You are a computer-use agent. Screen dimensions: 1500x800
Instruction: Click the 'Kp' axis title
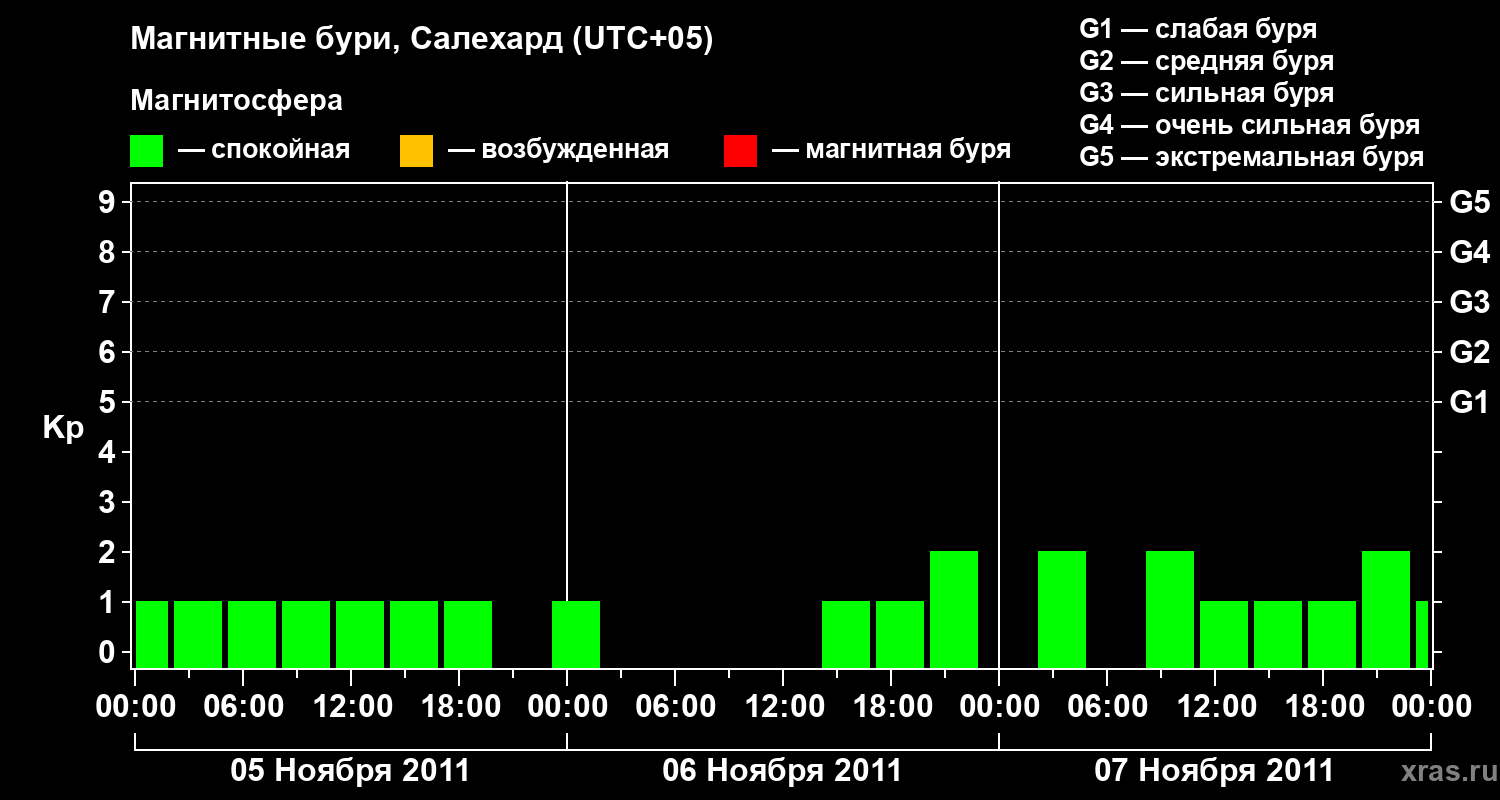click(x=63, y=428)
